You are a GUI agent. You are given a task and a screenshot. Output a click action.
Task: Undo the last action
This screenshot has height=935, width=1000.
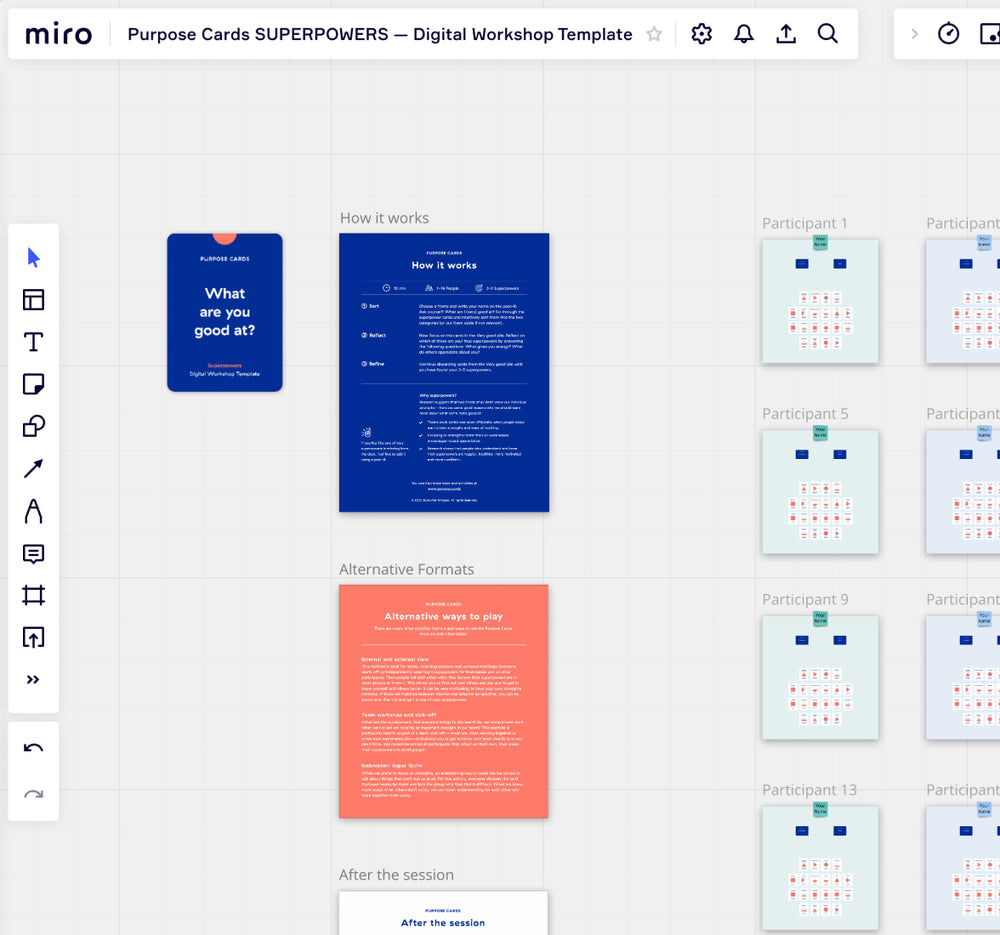pos(33,749)
